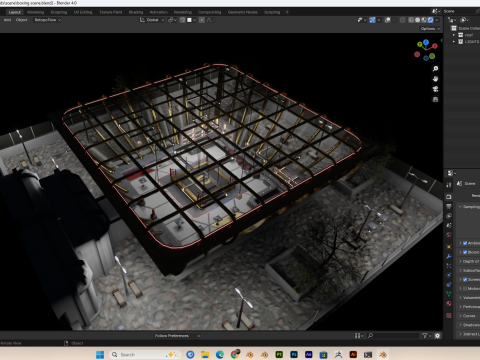Image resolution: width=480 pixels, height=360 pixels.
Task: Open the Object properties tab
Action: [449, 247]
